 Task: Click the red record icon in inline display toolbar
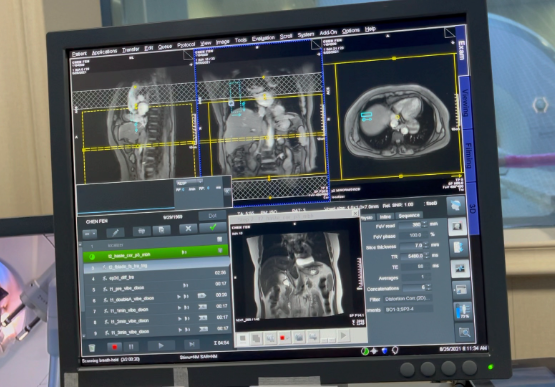(283, 338)
